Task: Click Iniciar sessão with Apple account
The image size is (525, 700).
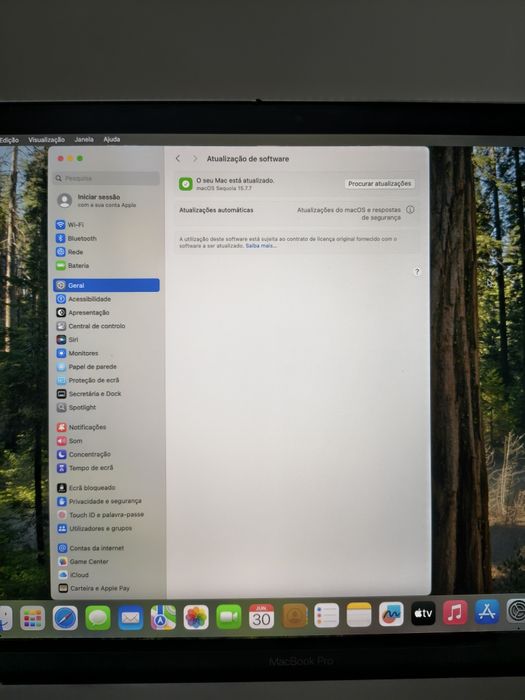Action: [x=106, y=200]
